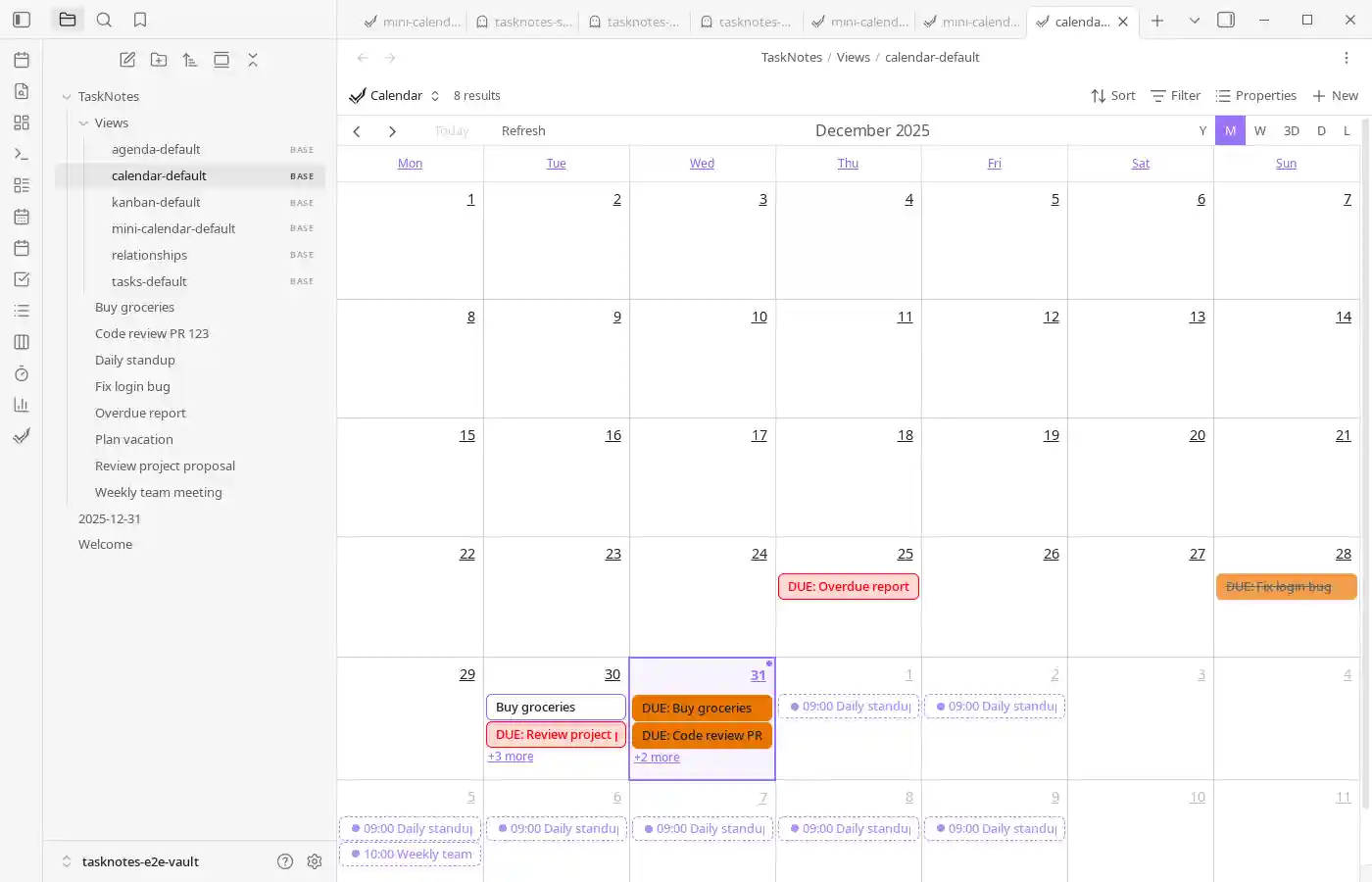Collapse the Views folder in the sidebar
This screenshot has height=882, width=1372.
[x=84, y=122]
